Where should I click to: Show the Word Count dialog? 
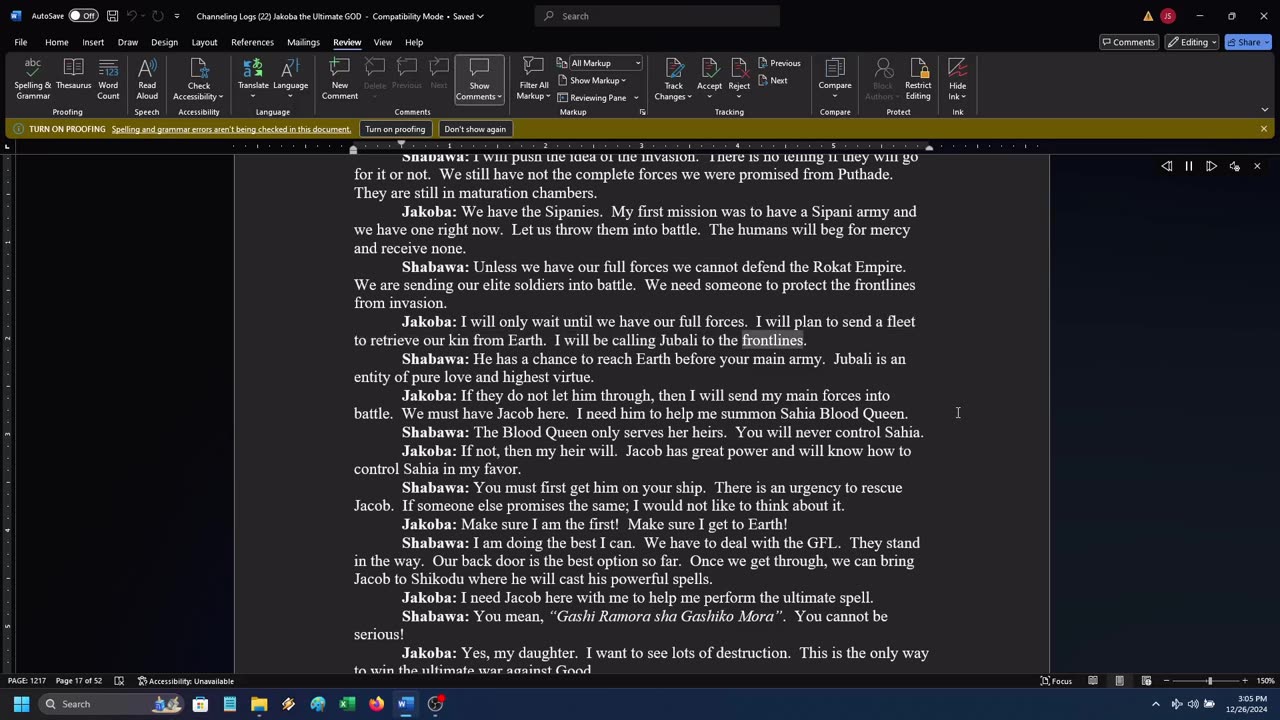click(108, 79)
